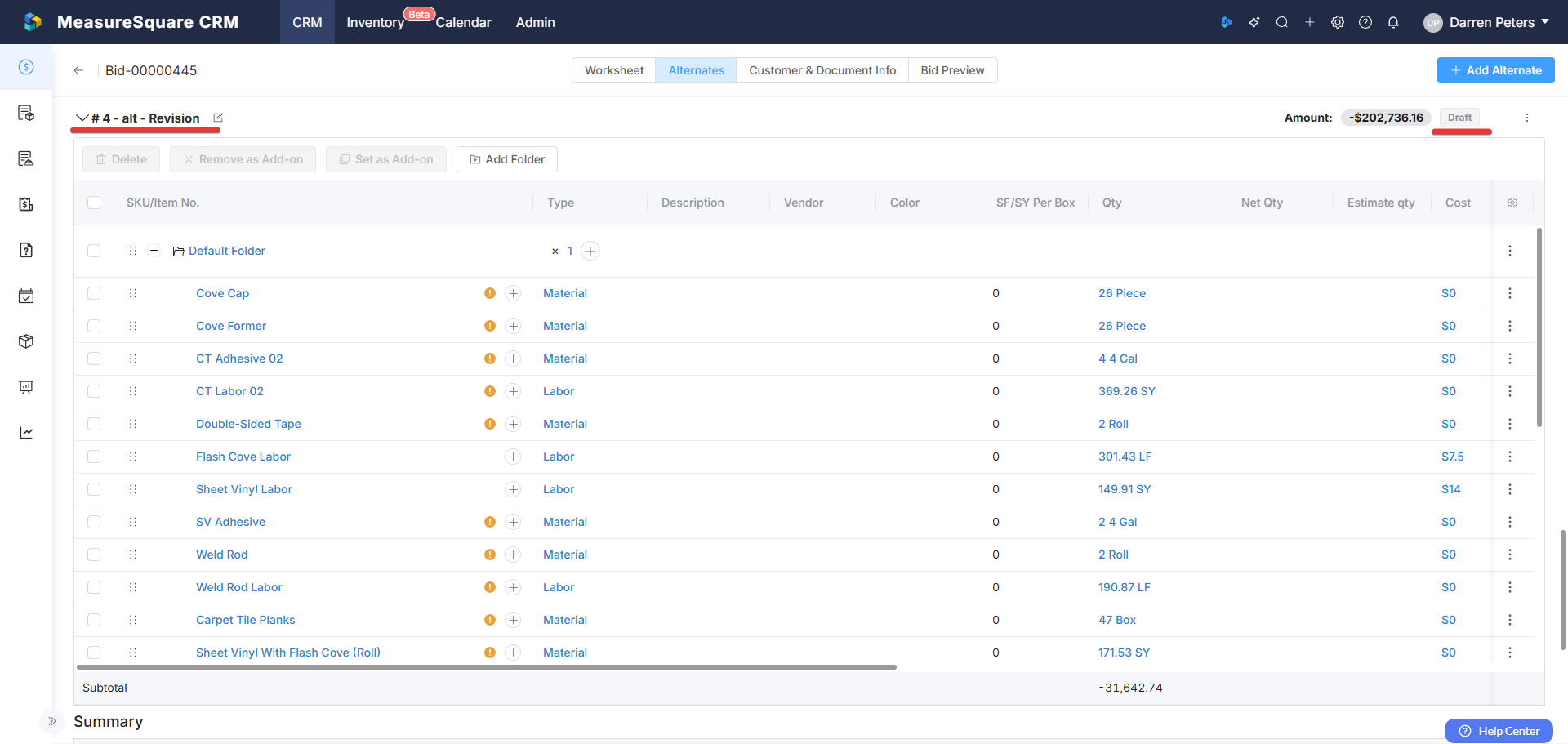The height and width of the screenshot is (744, 1568).
Task: Check the Weld Rod Labor row checkbox
Action: [x=94, y=587]
